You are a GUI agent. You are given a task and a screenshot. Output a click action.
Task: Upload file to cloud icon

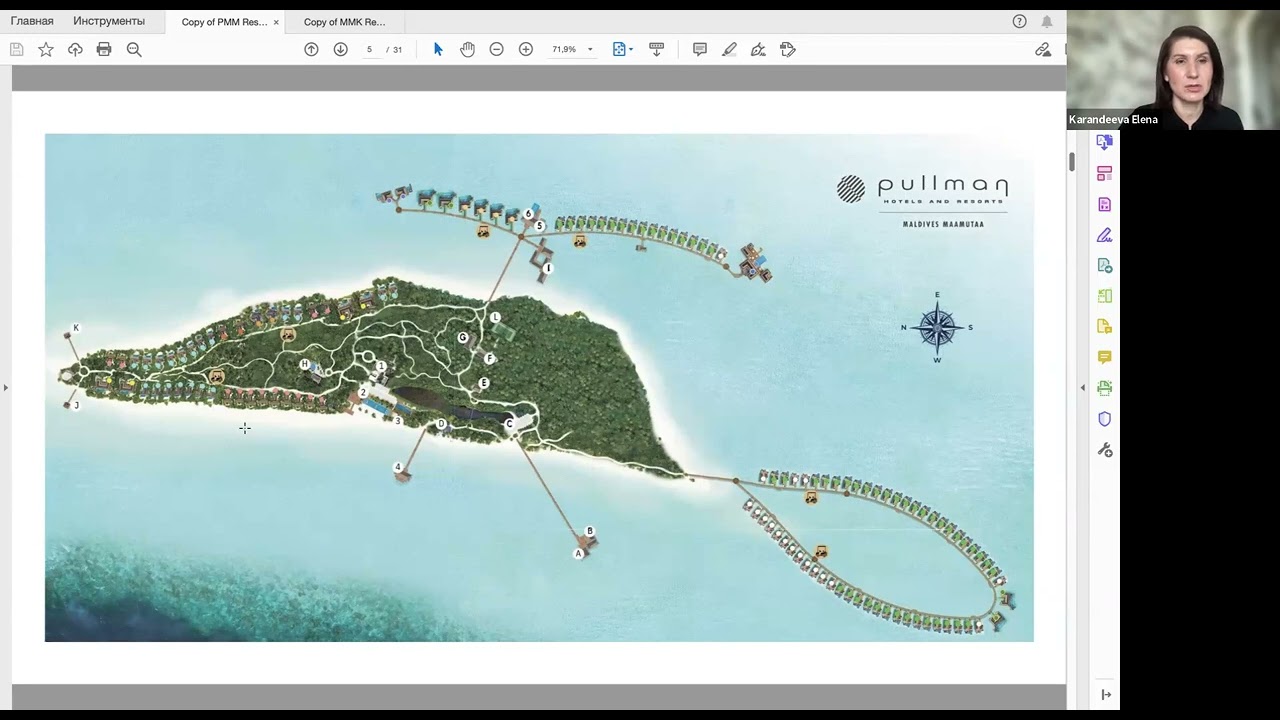tap(75, 49)
